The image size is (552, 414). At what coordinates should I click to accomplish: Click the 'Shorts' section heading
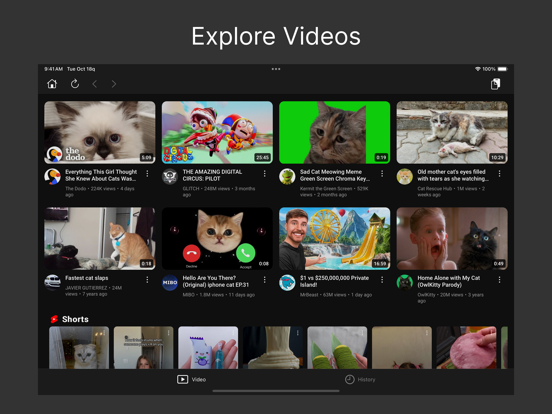(75, 319)
